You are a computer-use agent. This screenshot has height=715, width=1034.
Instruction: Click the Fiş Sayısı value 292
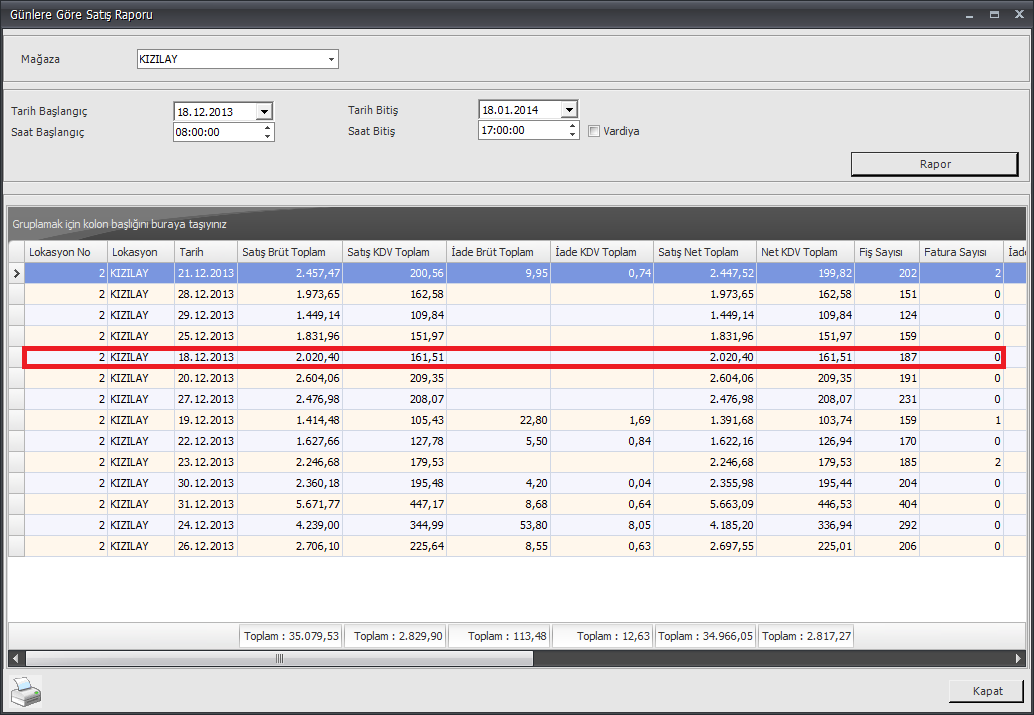click(x=887, y=525)
